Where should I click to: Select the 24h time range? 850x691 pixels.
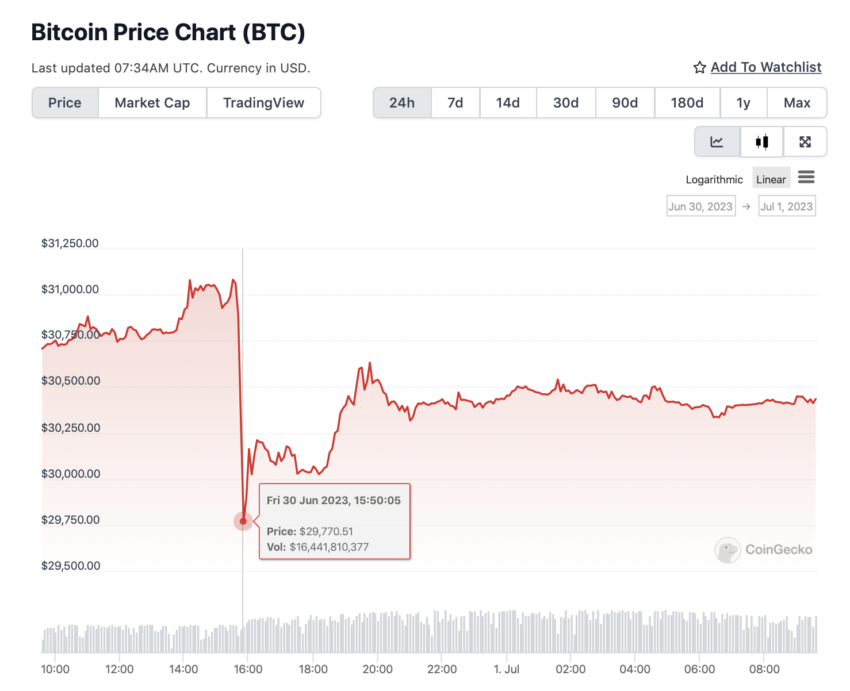402,102
